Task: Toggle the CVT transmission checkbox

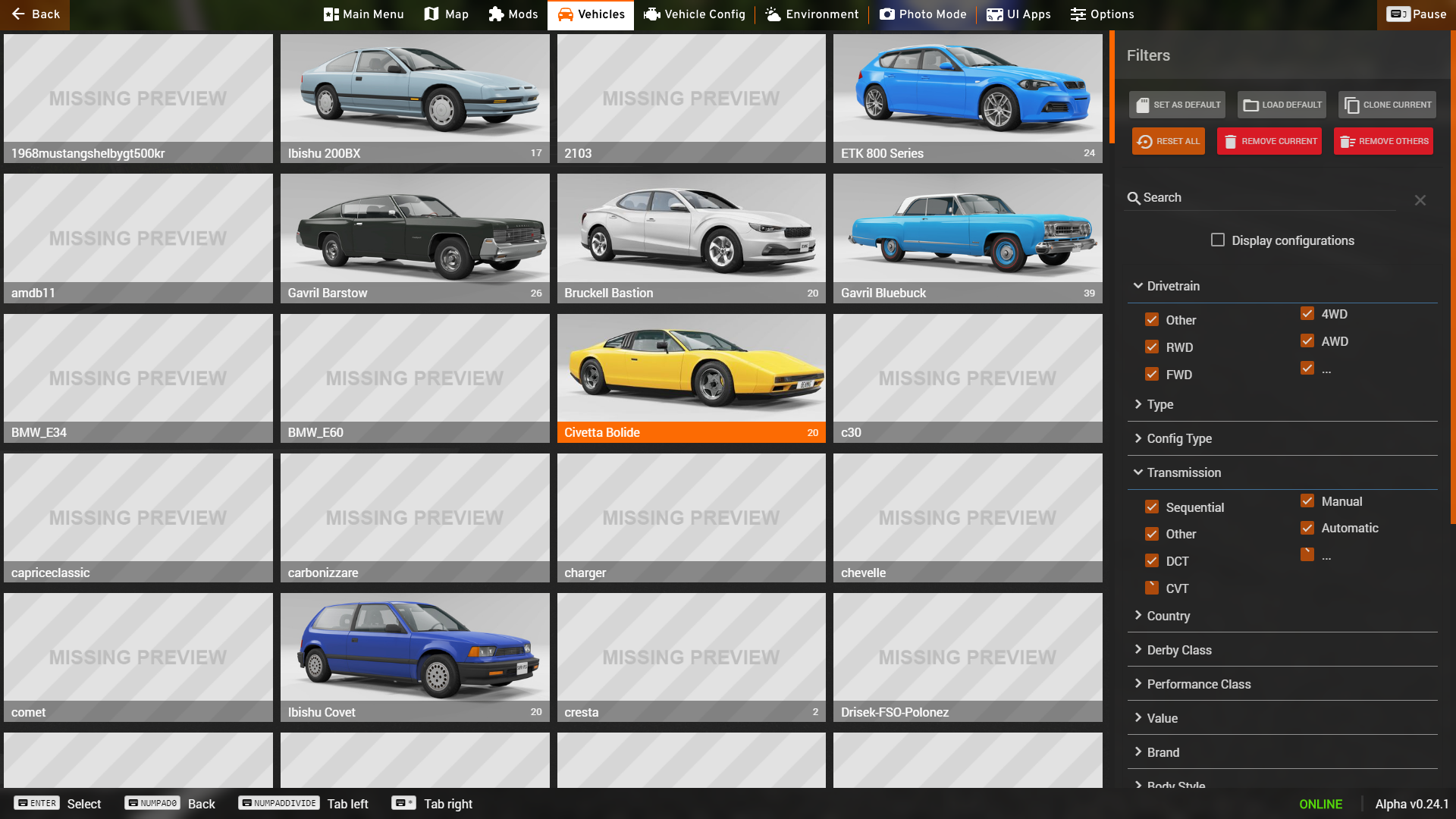Action: 1152,588
